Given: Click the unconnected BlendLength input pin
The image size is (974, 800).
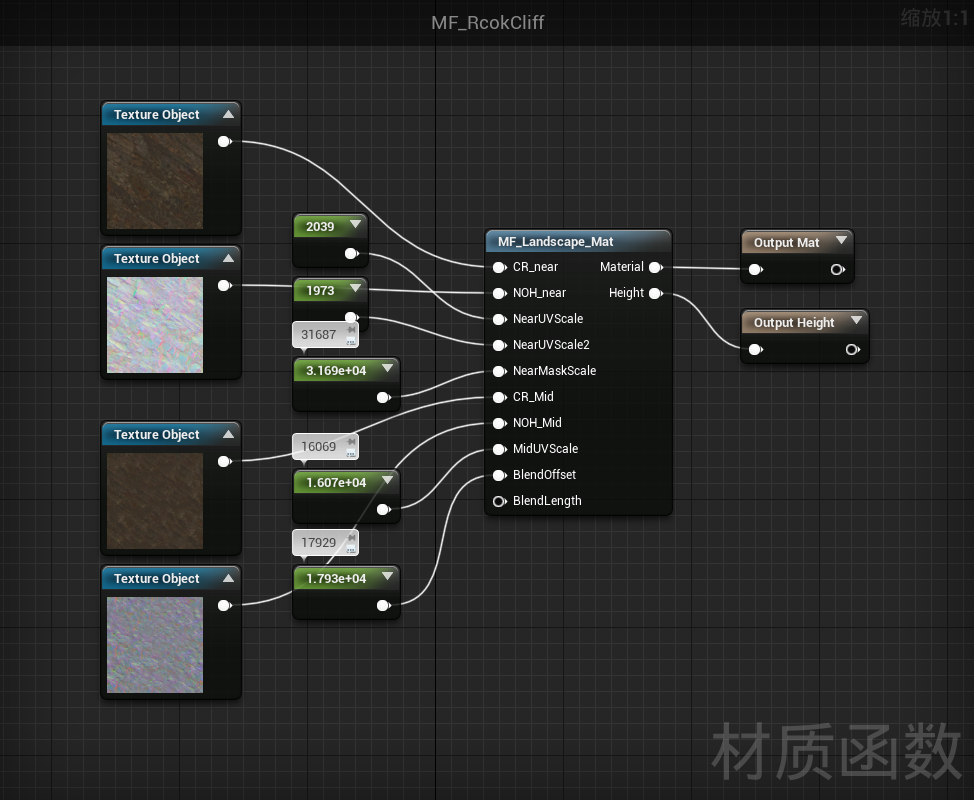Looking at the screenshot, I should 499,501.
